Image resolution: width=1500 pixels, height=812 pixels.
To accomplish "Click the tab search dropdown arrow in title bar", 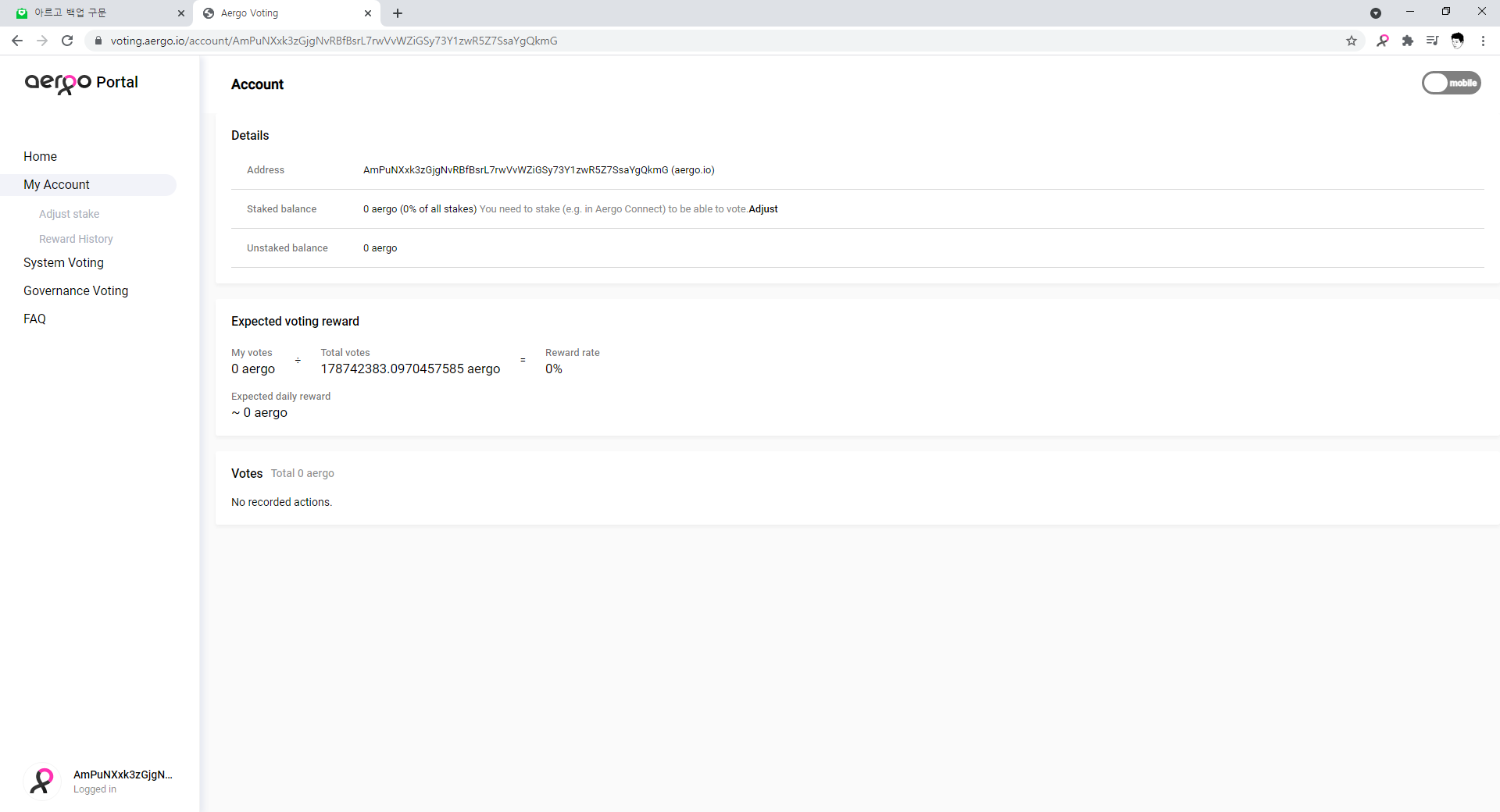I will pos(1376,13).
